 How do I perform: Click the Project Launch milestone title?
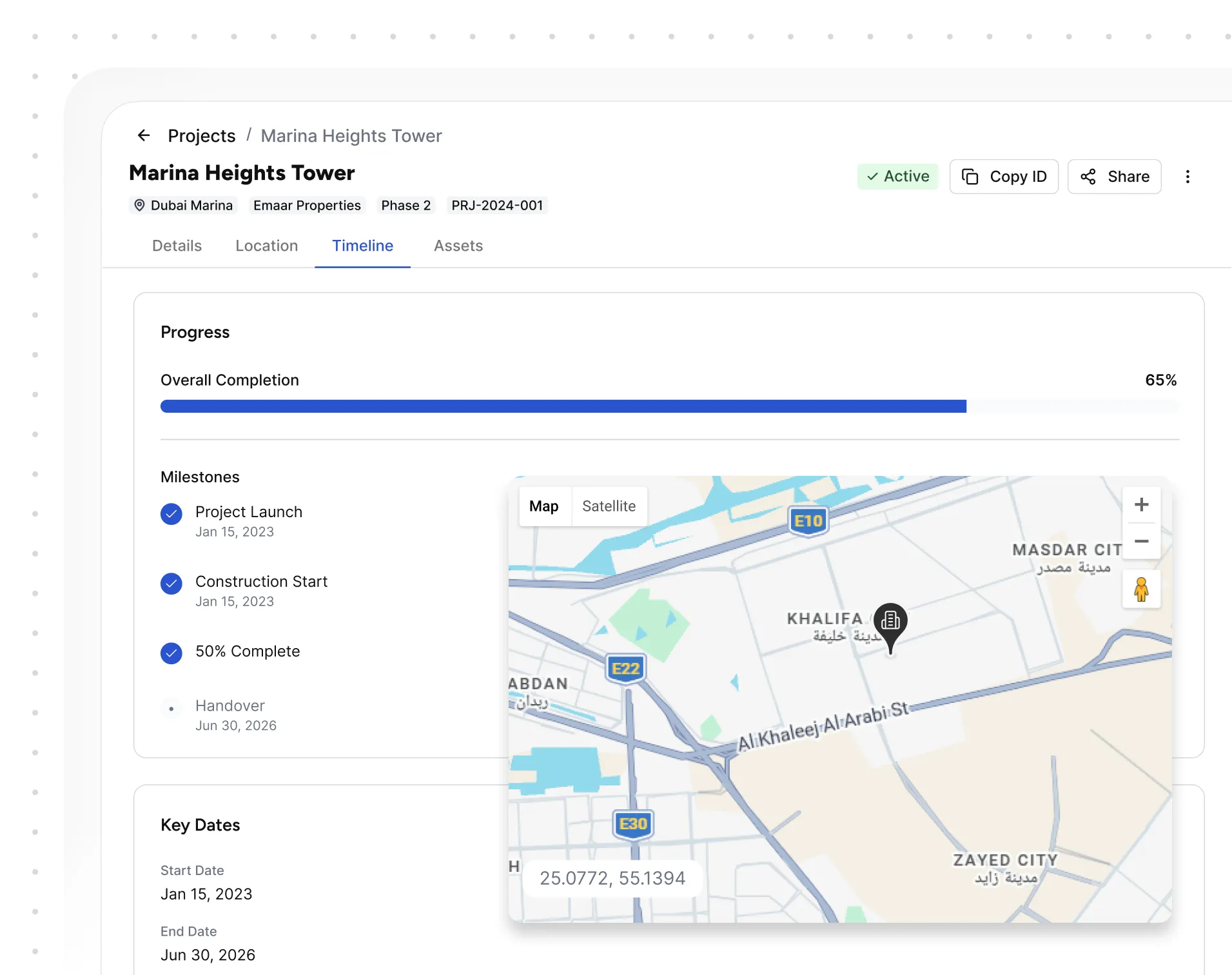249,512
